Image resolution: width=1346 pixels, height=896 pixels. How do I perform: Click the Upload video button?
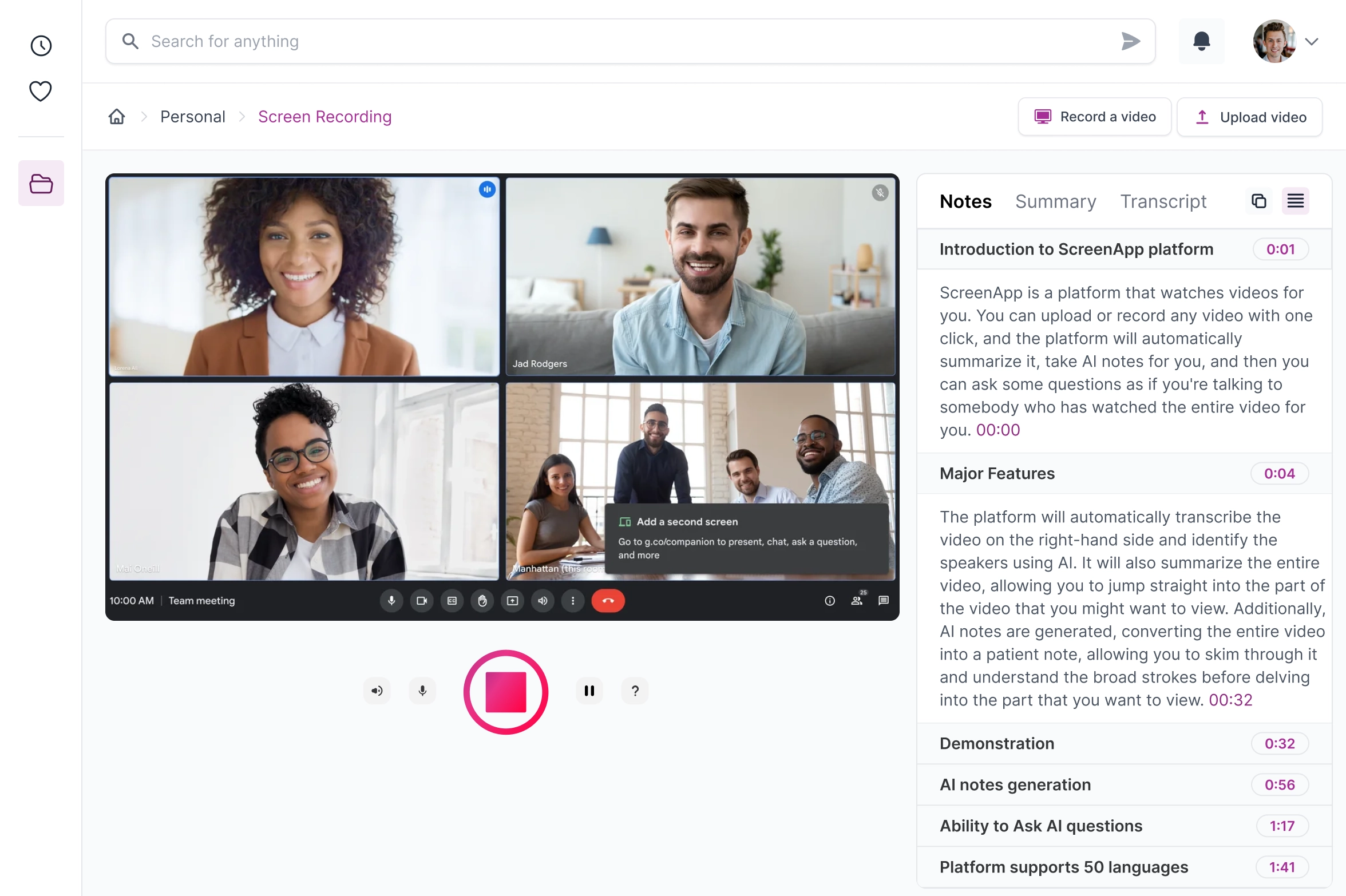pos(1250,117)
